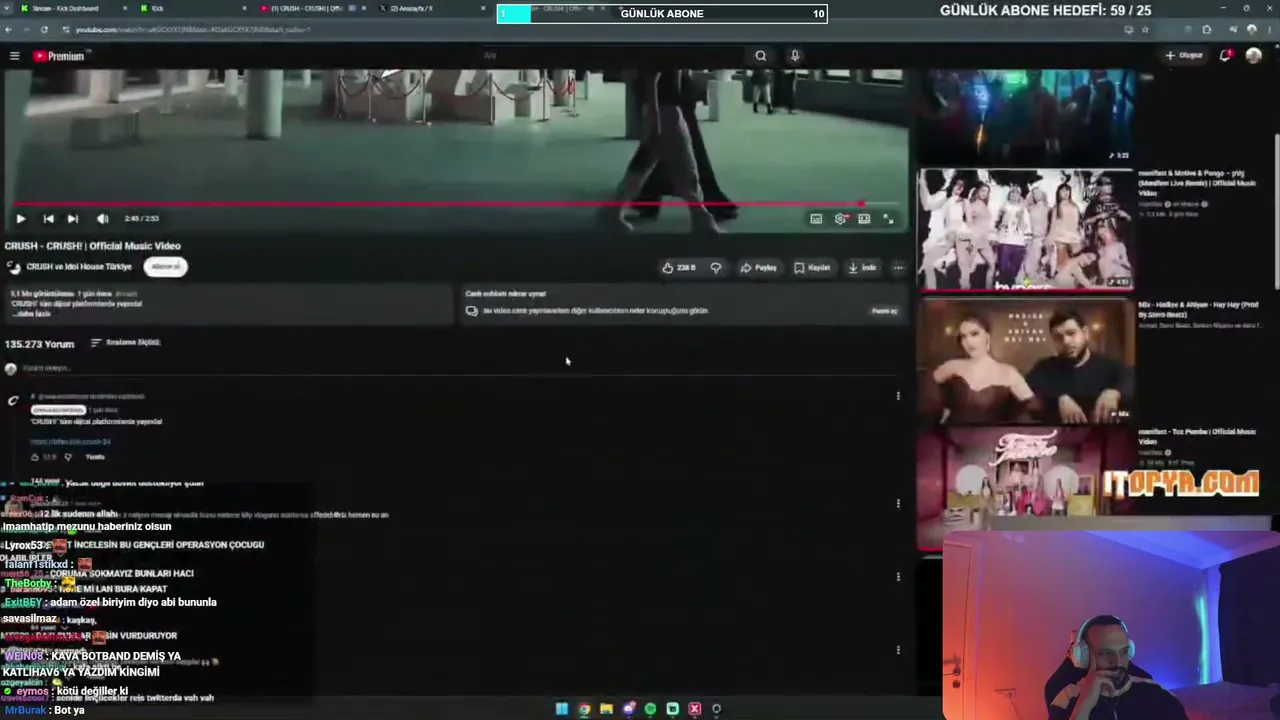Start voice search with microphone icon
1280x720 pixels.
[795, 56]
